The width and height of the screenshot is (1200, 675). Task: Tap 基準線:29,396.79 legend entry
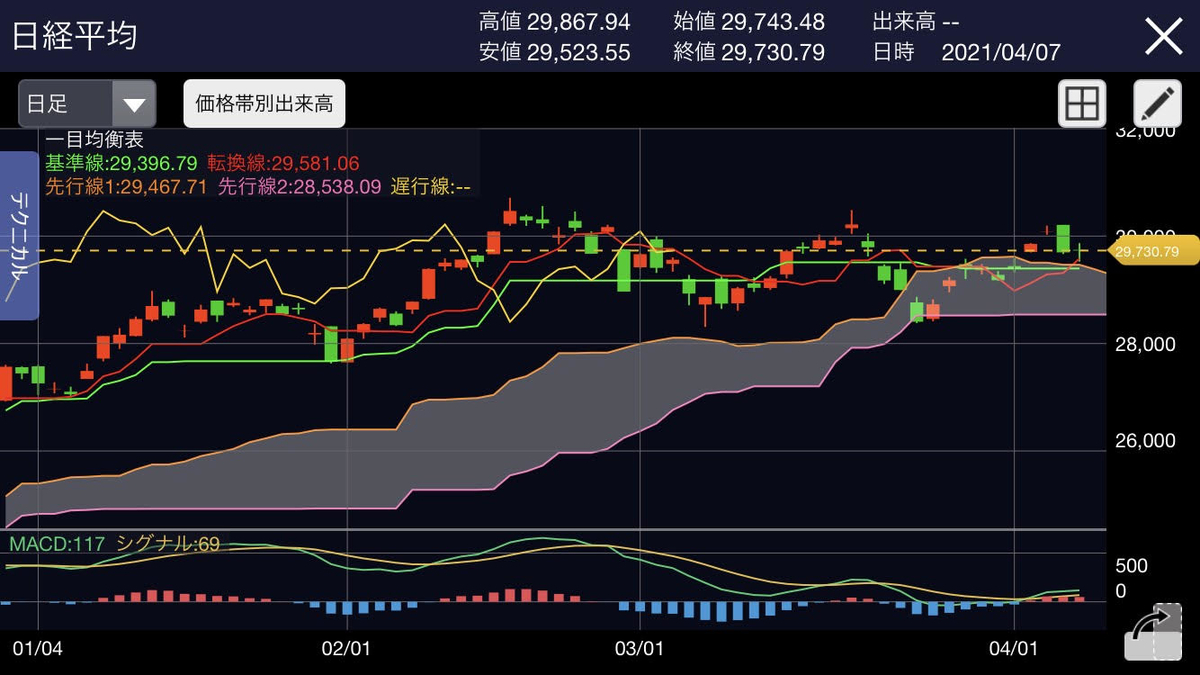(121, 163)
